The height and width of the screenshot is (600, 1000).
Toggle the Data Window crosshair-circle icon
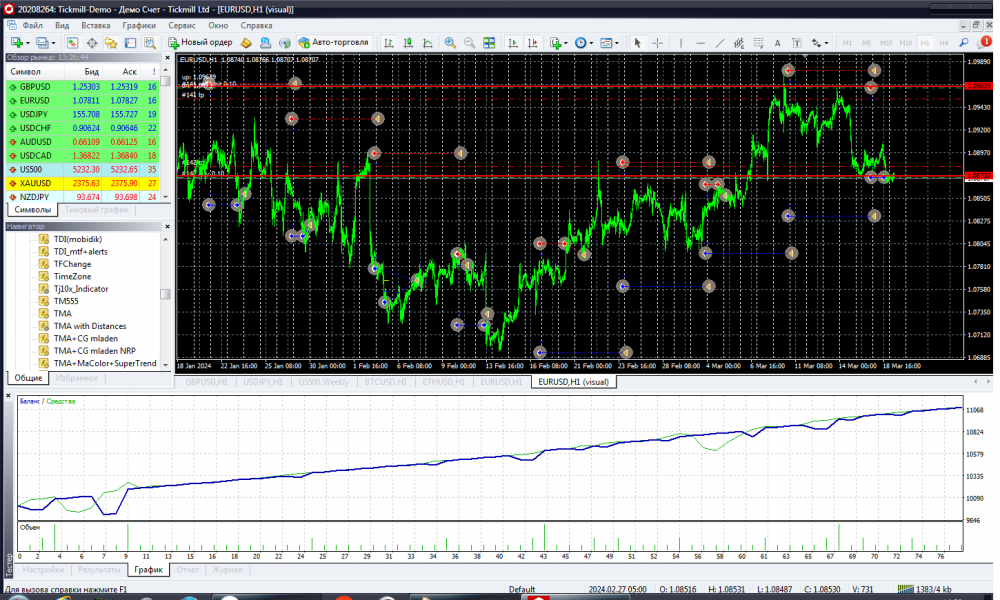pyautogui.click(x=92, y=43)
